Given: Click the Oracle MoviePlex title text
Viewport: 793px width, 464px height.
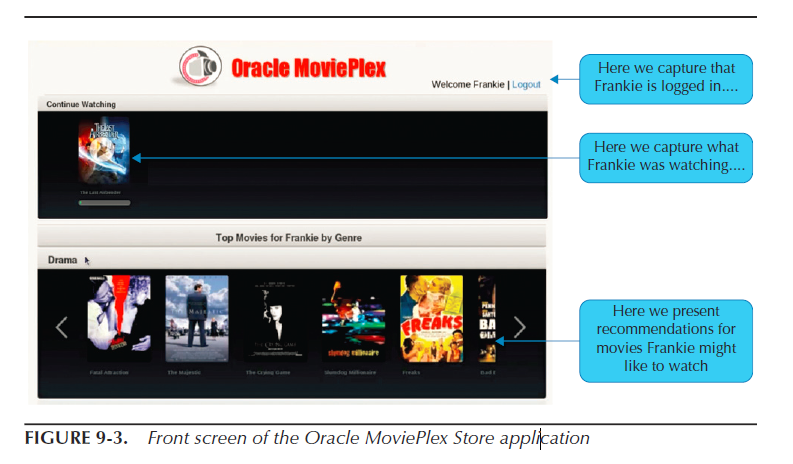Looking at the screenshot, I should pos(309,68).
